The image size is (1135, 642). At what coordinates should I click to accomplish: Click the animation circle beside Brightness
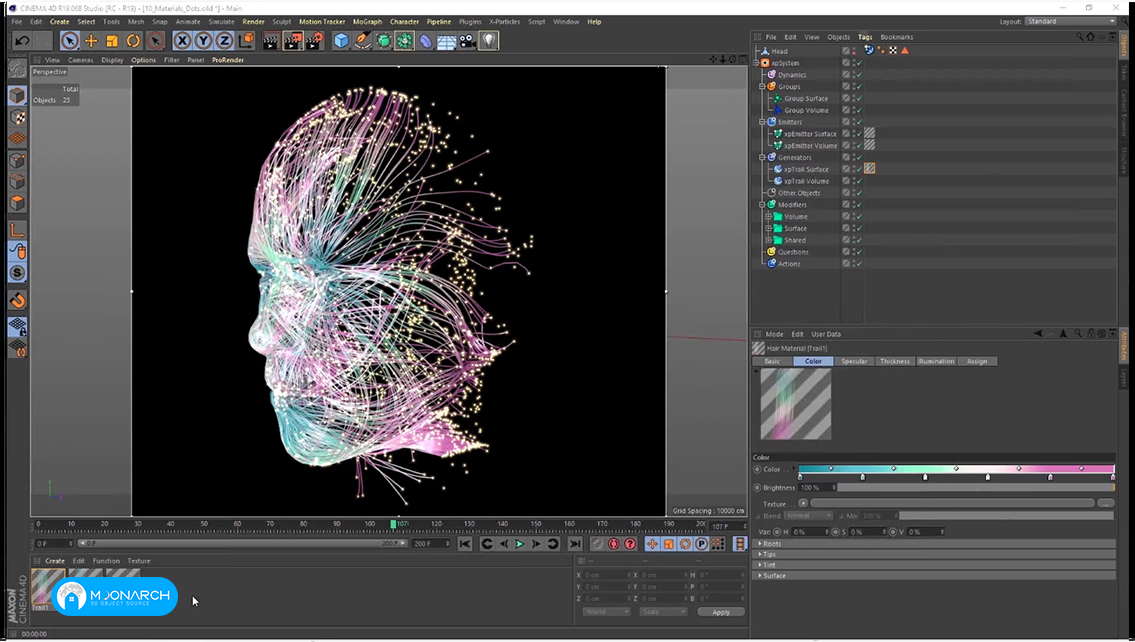point(758,488)
